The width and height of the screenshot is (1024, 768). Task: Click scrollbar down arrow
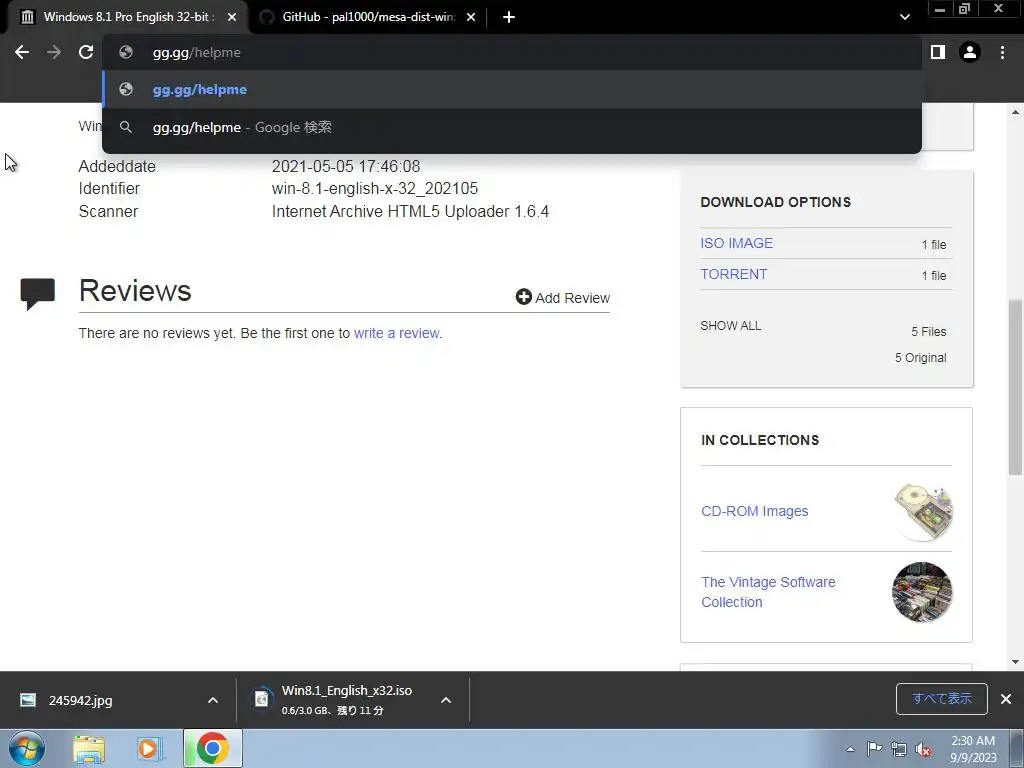(x=1016, y=662)
